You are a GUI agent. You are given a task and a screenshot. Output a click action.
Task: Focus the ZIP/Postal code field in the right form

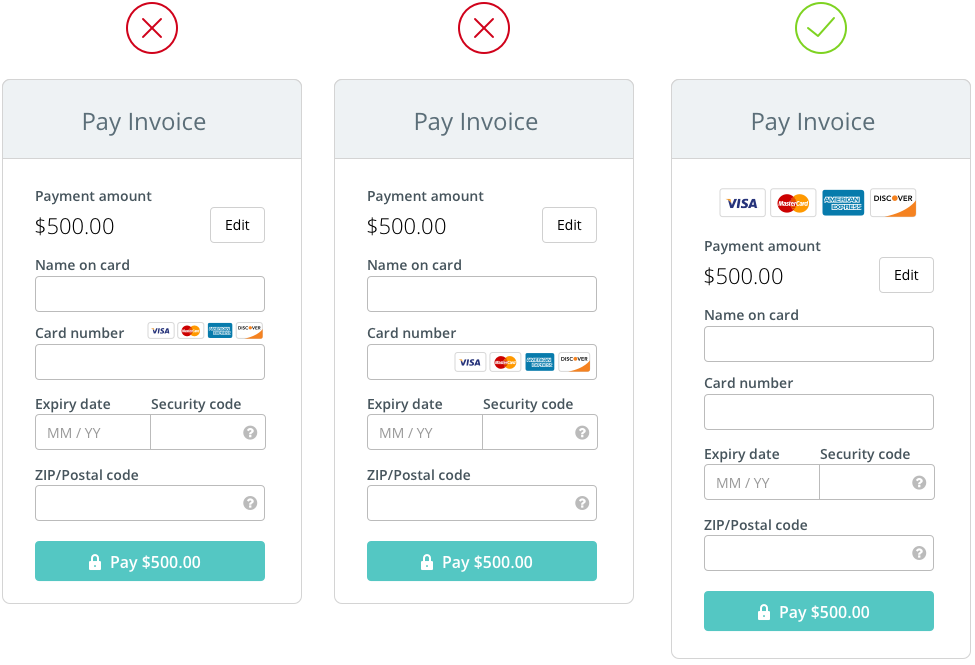tap(805, 553)
